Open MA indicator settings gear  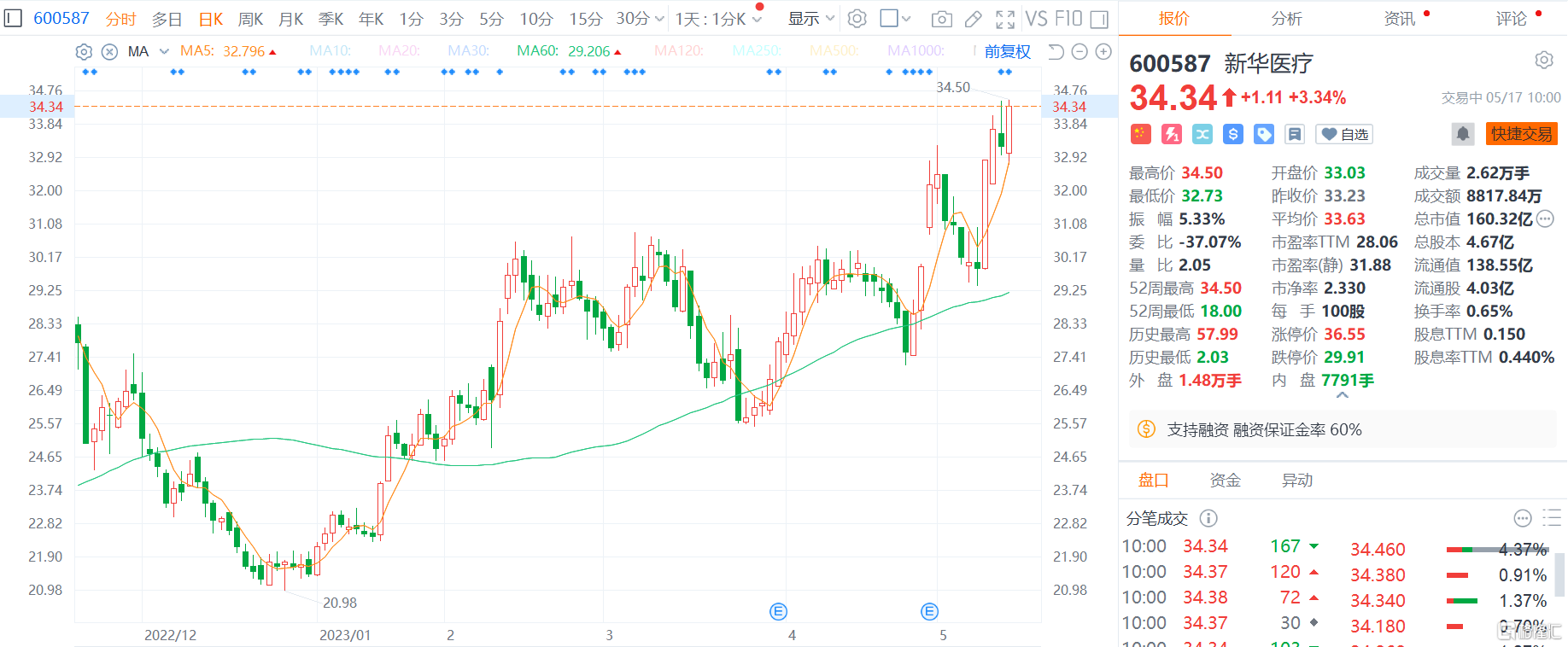pos(84,51)
